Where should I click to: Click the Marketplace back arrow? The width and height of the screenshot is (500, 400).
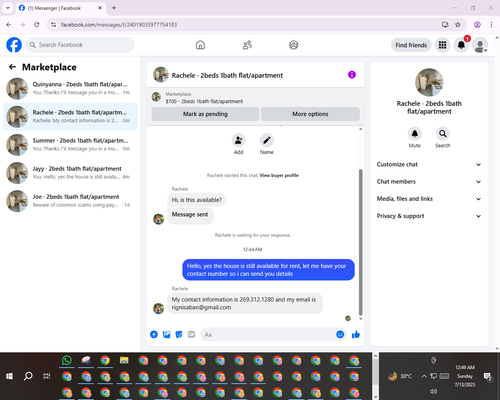12,67
